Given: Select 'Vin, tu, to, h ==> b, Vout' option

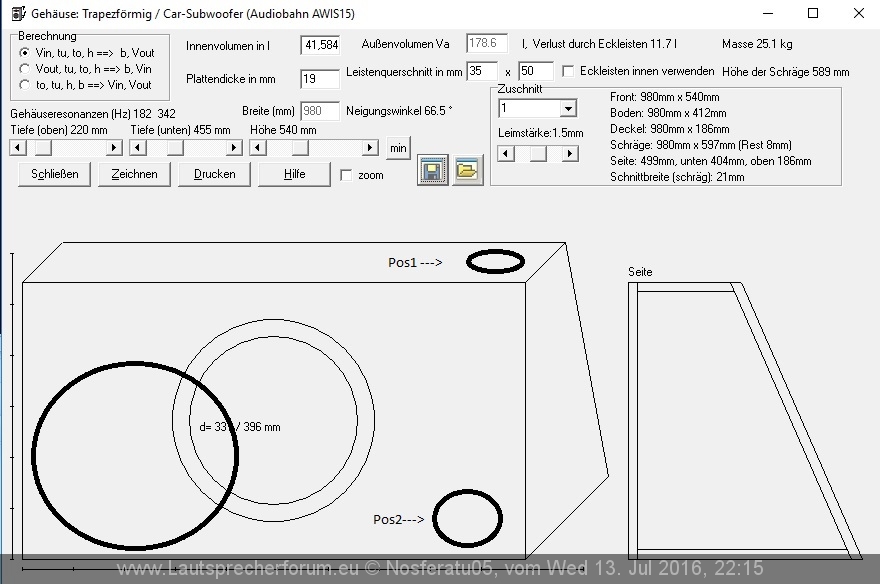Looking at the screenshot, I should coord(25,52).
